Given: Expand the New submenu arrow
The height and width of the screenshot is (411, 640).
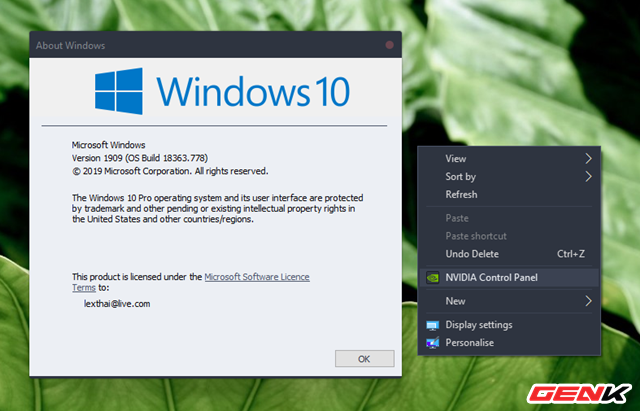Looking at the screenshot, I should pyautogui.click(x=589, y=301).
